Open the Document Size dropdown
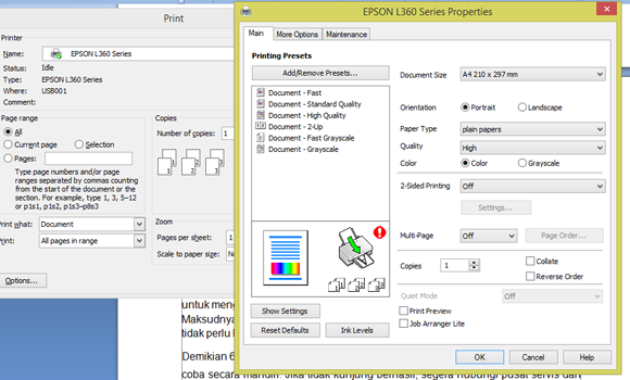This screenshot has width=630, height=380. (x=533, y=74)
